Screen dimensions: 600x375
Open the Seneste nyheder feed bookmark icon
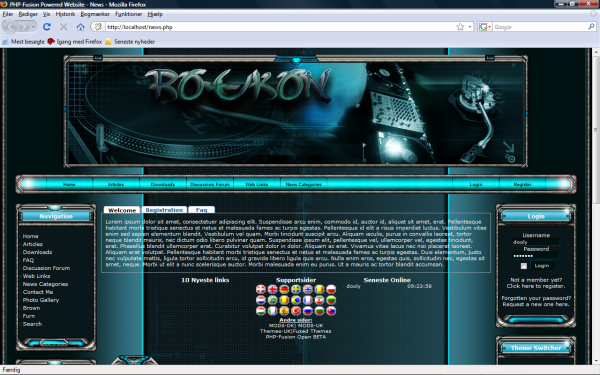tap(108, 41)
